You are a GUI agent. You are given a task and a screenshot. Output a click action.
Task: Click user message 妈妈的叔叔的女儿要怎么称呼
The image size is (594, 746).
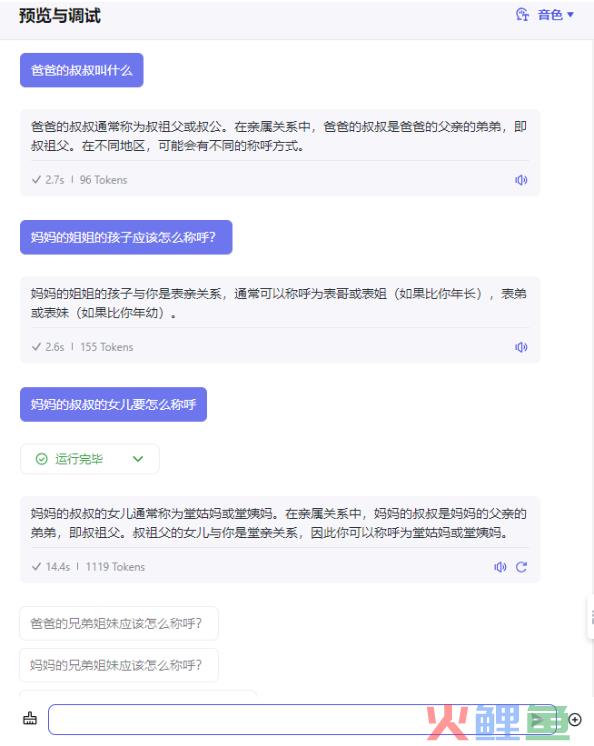[113, 404]
